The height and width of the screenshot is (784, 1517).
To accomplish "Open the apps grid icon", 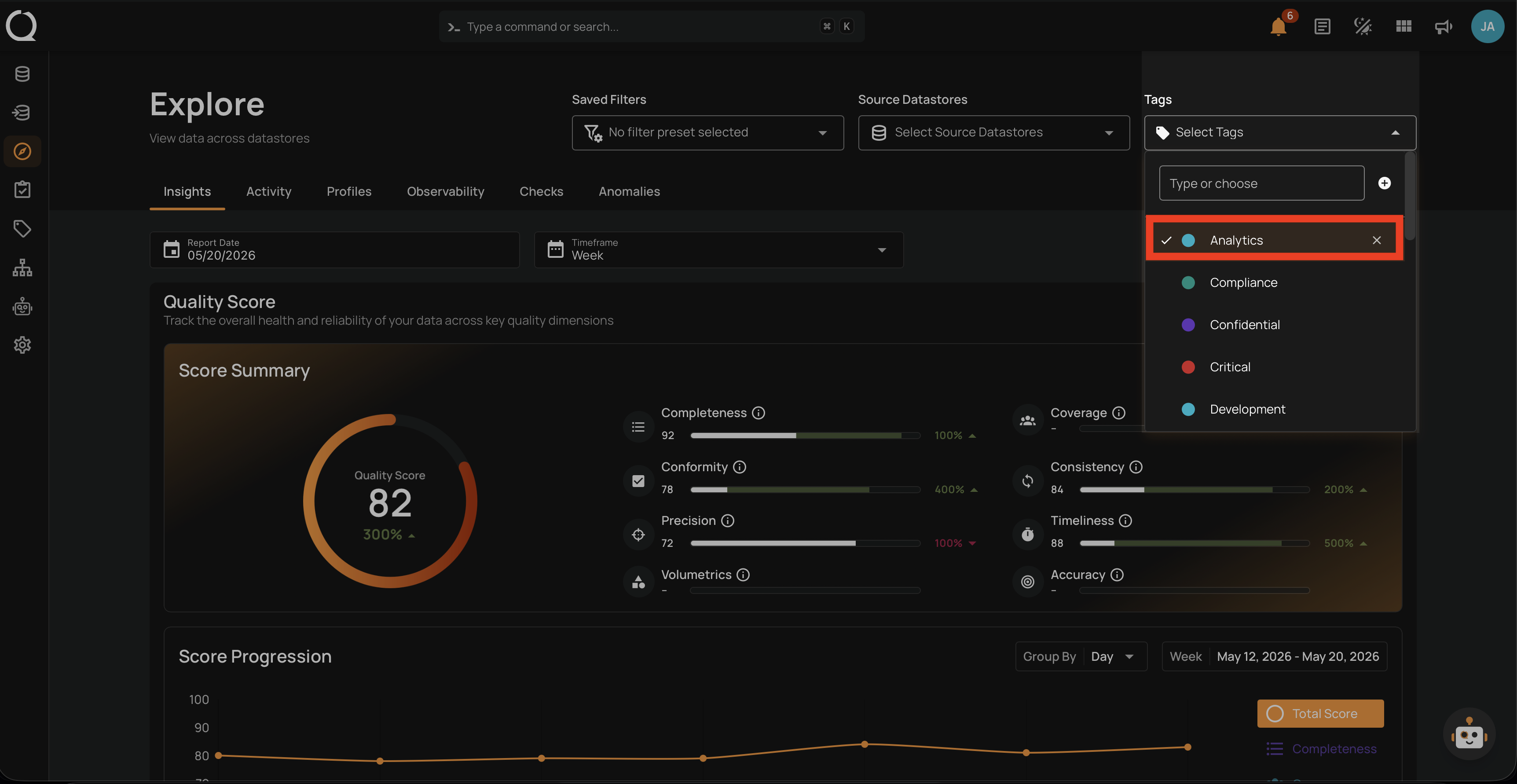I will (1403, 26).
